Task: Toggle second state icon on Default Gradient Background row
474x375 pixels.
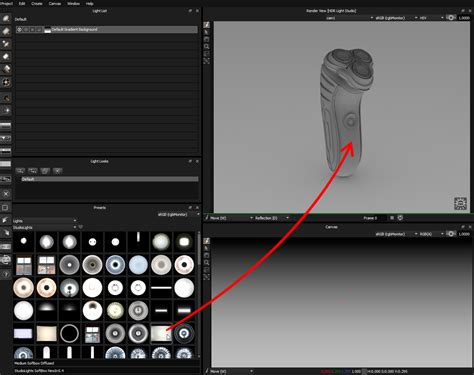Action: point(26,30)
